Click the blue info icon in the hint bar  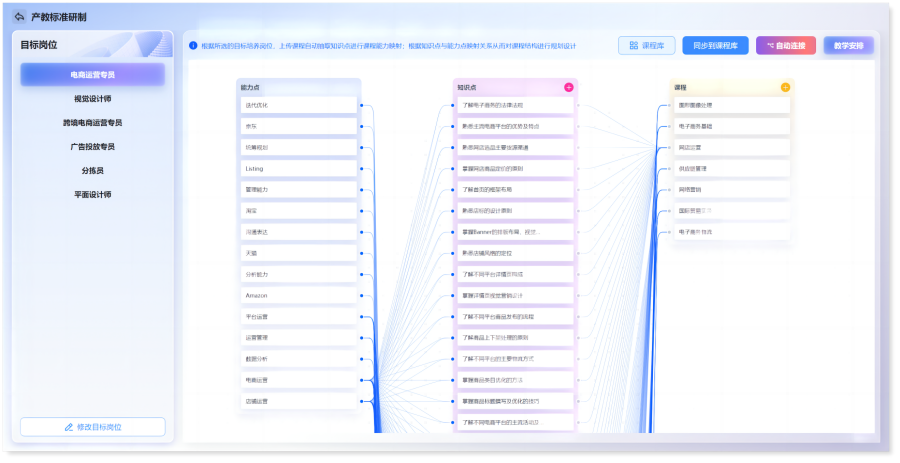(x=193, y=45)
